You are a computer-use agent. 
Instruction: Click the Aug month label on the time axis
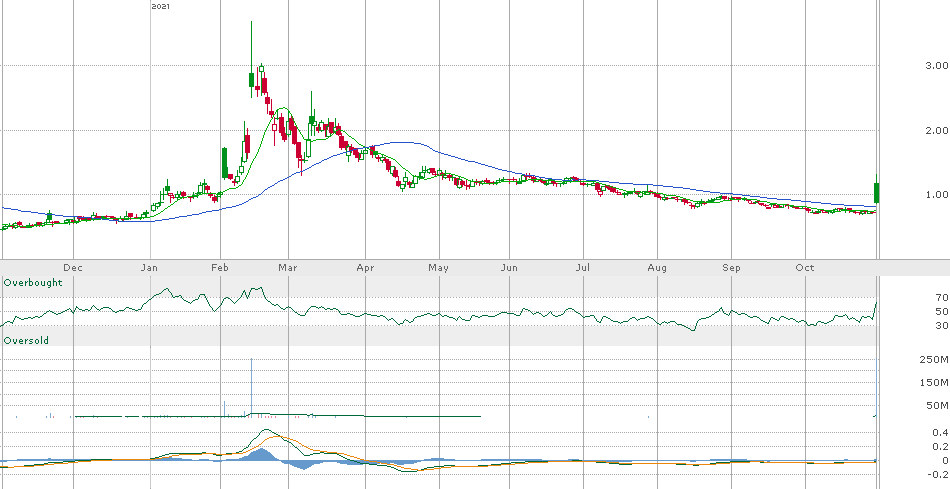(x=657, y=268)
